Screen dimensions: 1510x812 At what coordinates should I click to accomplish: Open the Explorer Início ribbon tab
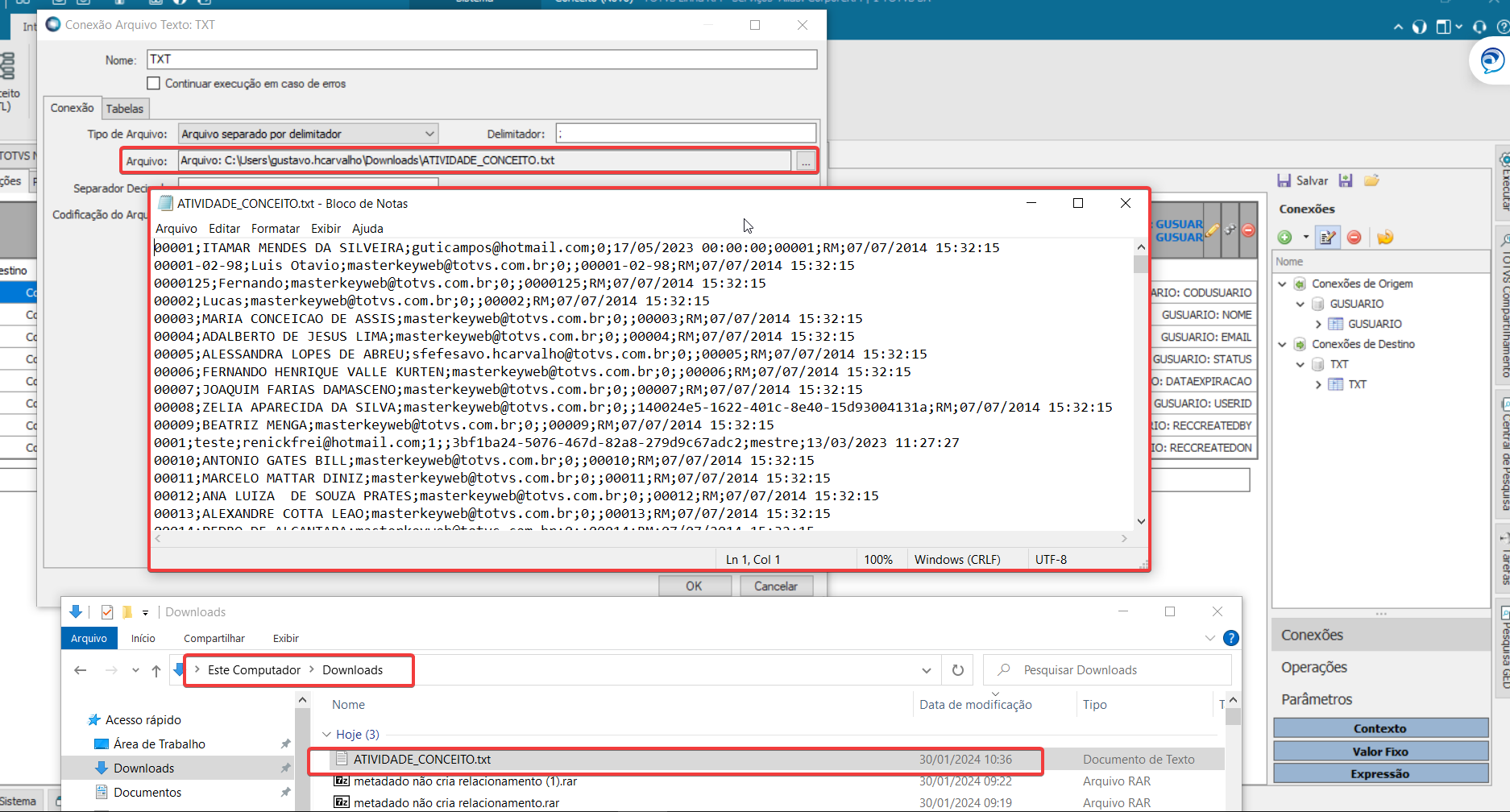tap(143, 638)
